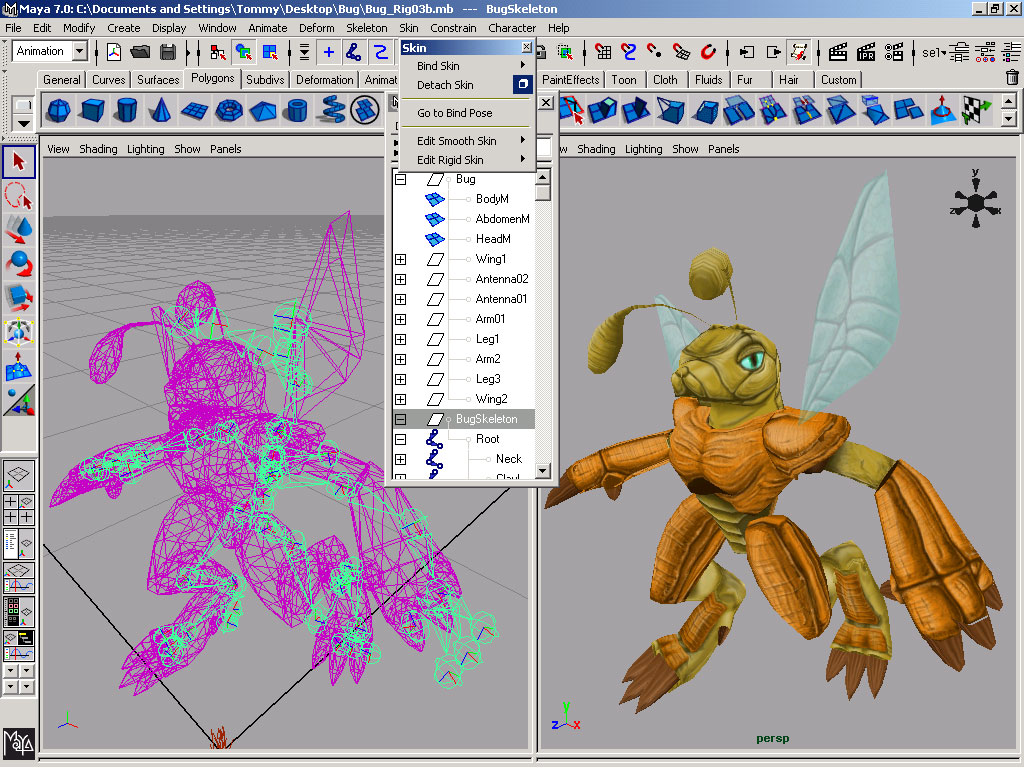Expand Wing1 in the outliner

pyautogui.click(x=403, y=258)
